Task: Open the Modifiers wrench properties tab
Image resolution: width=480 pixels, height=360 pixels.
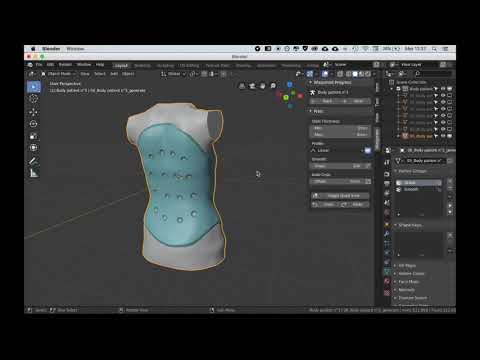Action: pos(387,234)
